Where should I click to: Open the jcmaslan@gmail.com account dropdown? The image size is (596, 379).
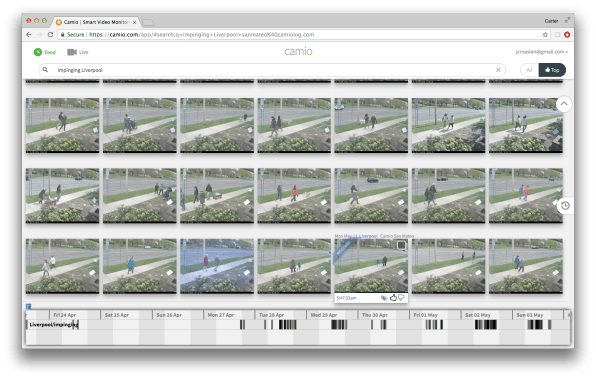click(542, 52)
